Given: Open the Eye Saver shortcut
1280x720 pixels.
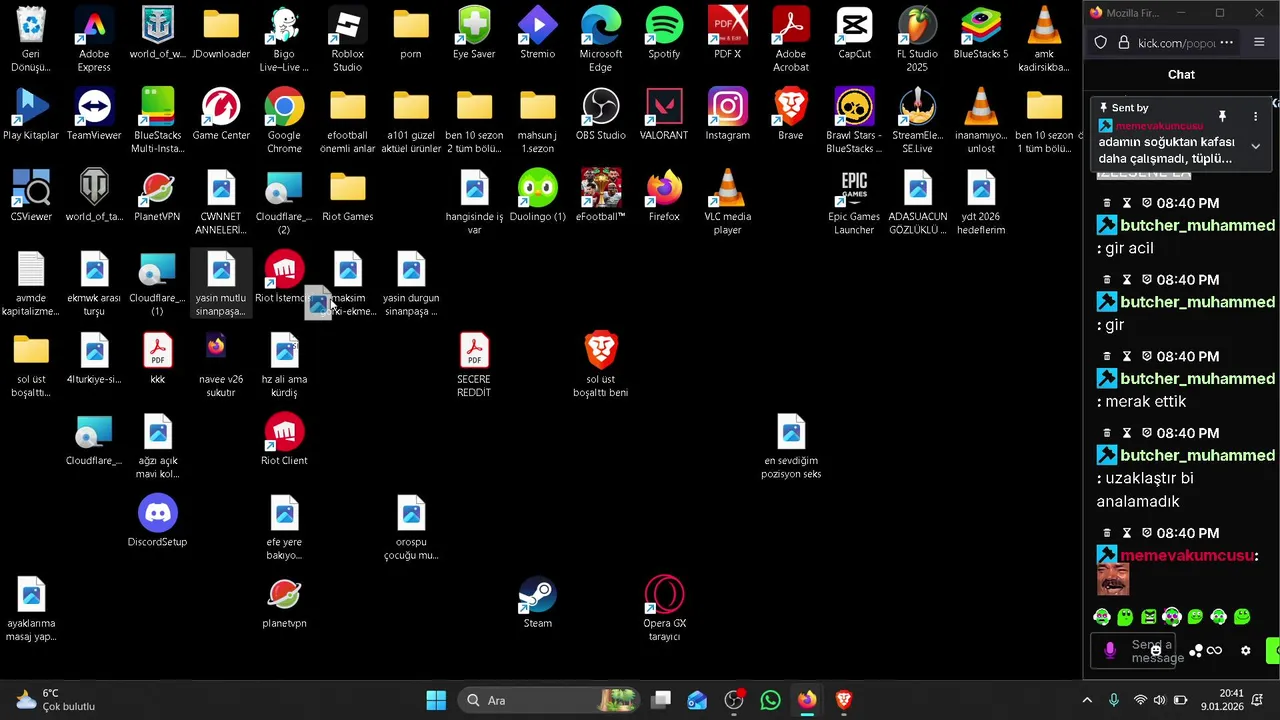Looking at the screenshot, I should (x=474, y=33).
